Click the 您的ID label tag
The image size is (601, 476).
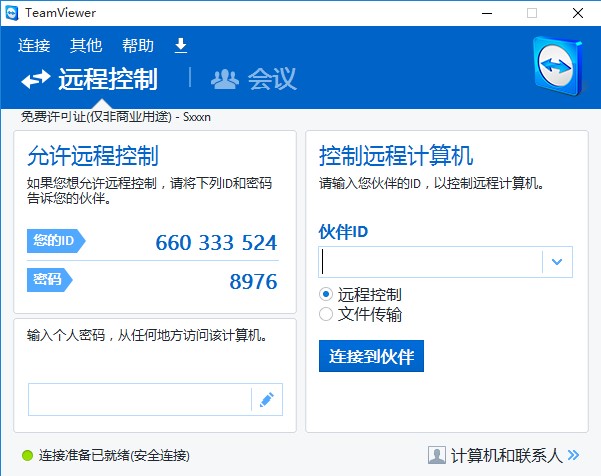tap(56, 241)
